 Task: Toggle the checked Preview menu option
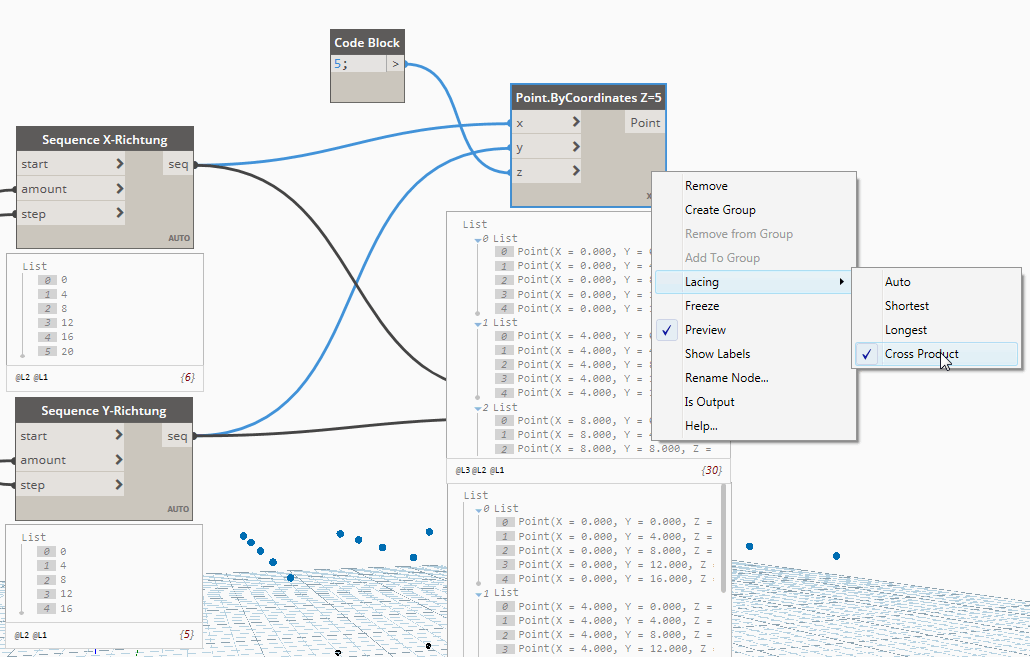[705, 330]
